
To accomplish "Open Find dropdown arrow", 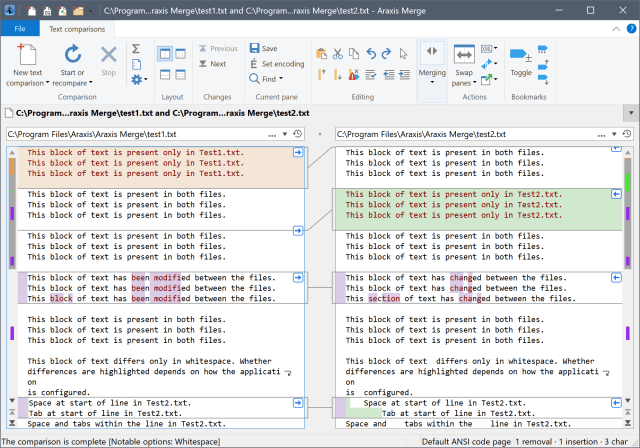I will 281,79.
